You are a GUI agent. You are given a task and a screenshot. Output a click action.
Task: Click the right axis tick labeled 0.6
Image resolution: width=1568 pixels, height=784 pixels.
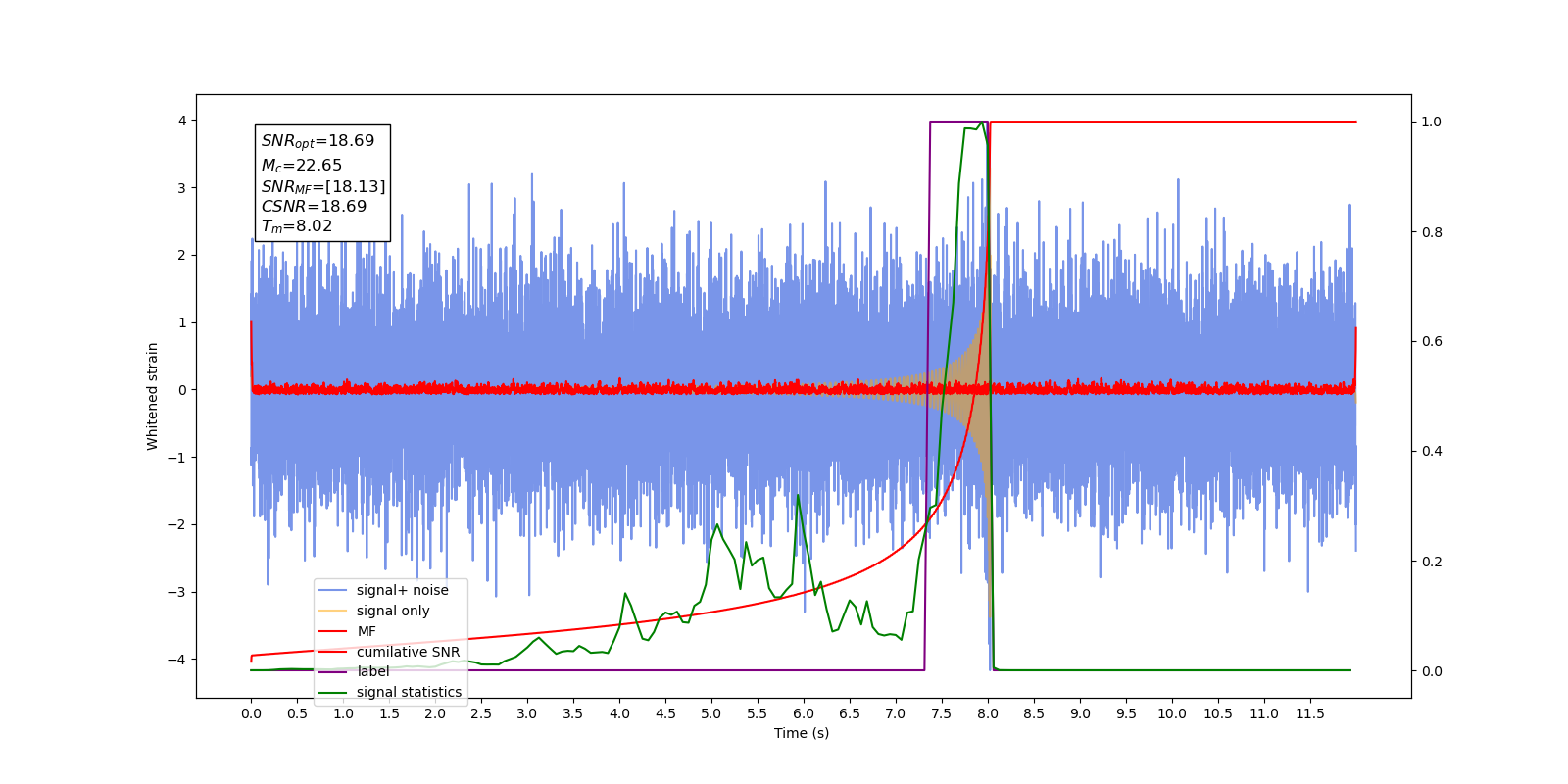(x=1432, y=341)
